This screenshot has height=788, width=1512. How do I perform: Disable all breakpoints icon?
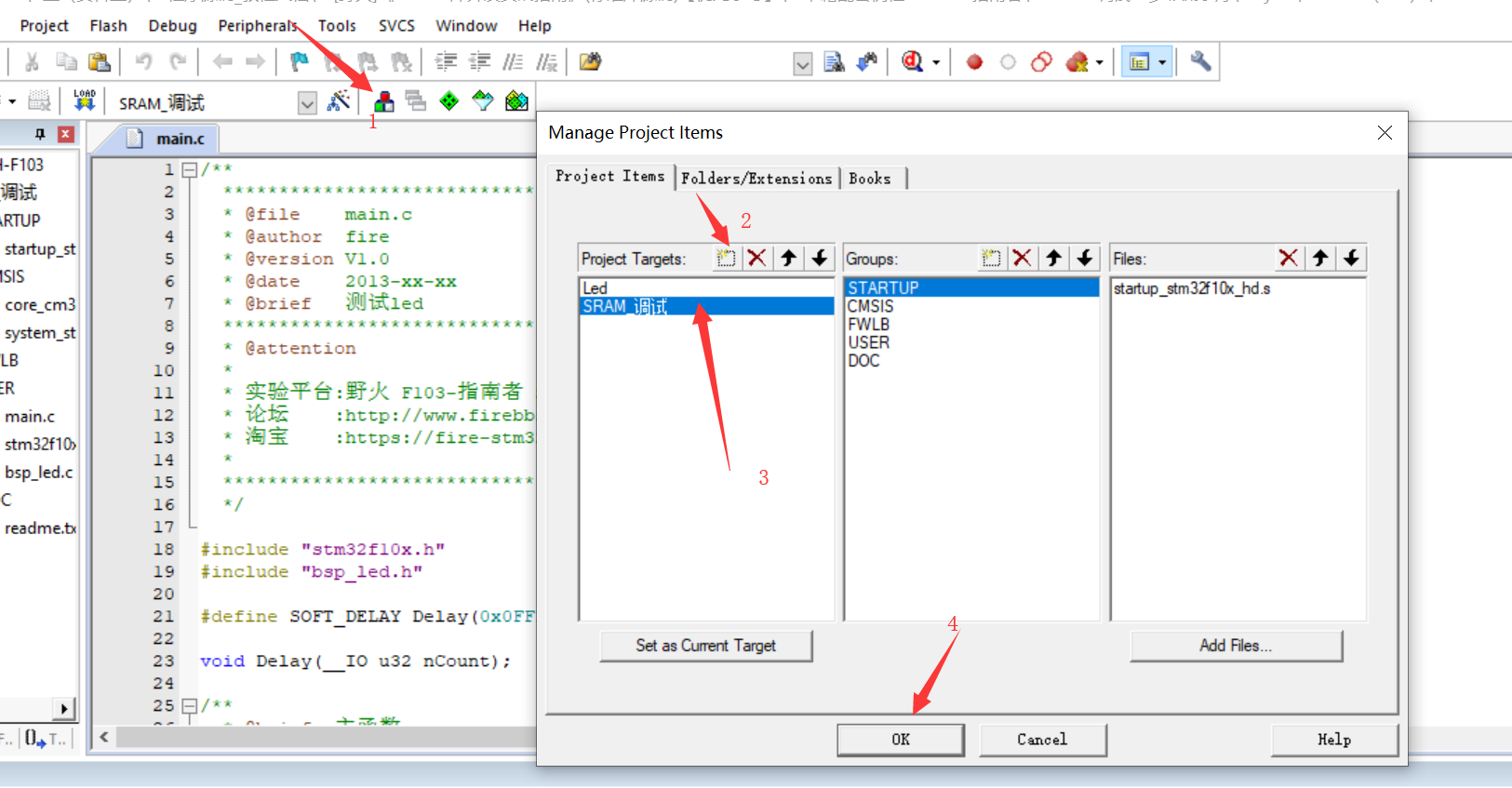tap(1042, 62)
